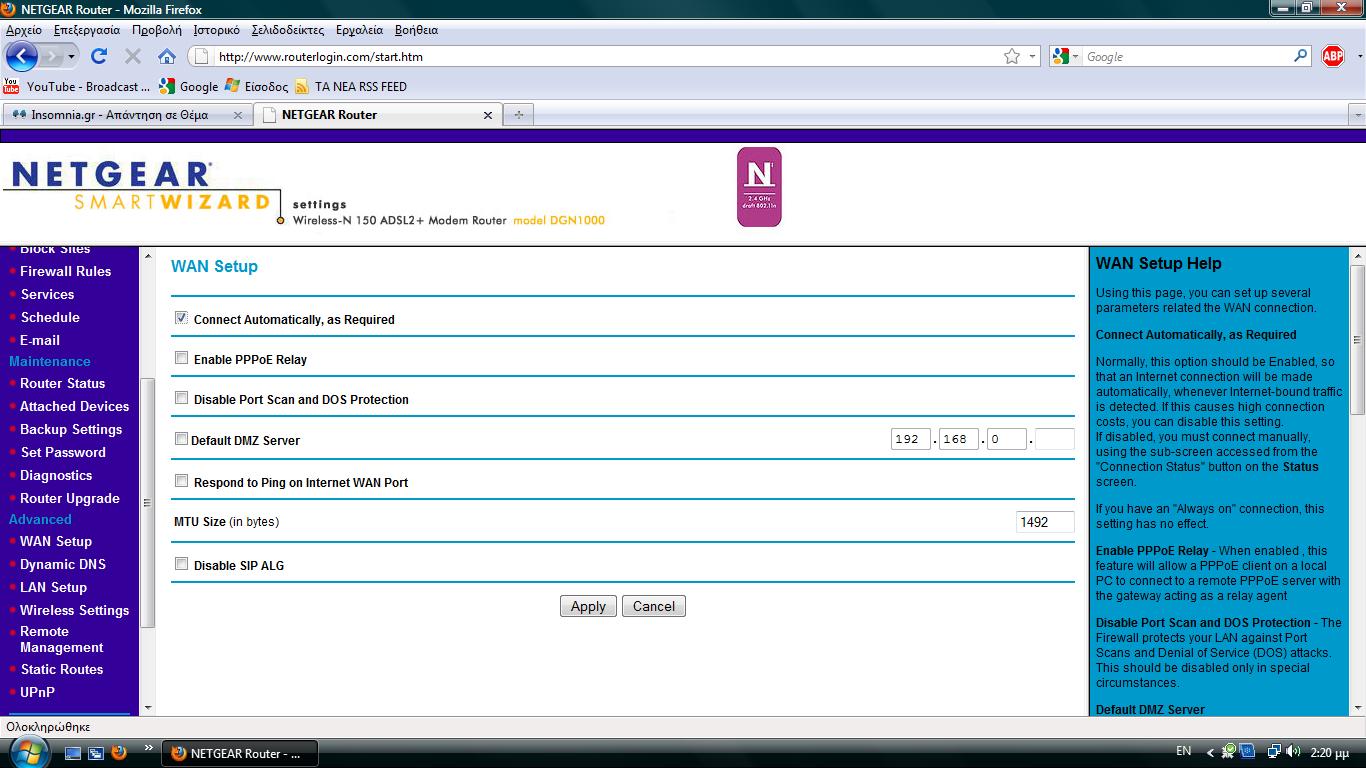Click the Stop loading X icon
The width and height of the screenshot is (1366, 768).
pos(132,56)
